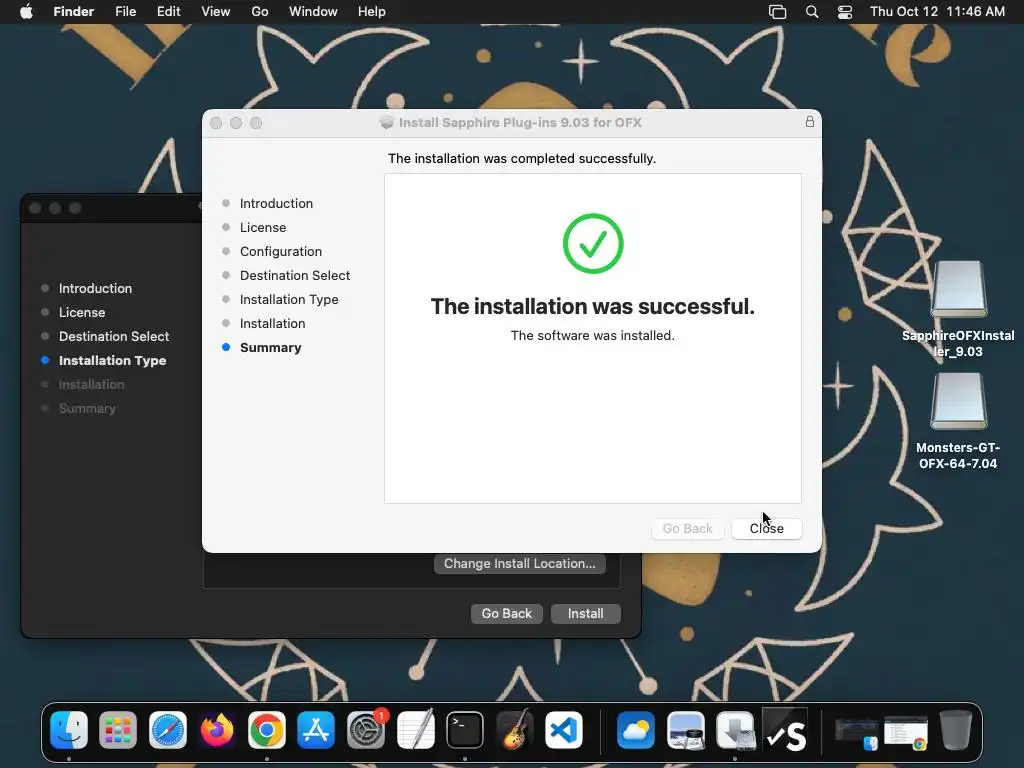
Task: Select the greyed Installation step in dark installer
Action: pos(91,385)
